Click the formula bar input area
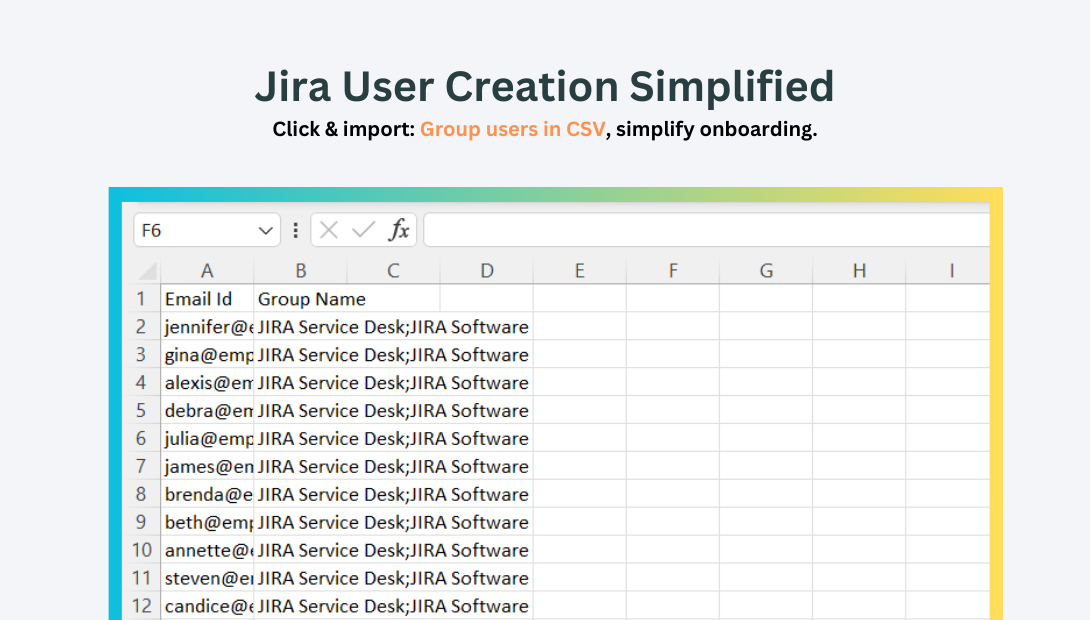The height and width of the screenshot is (620, 1090). pos(706,230)
